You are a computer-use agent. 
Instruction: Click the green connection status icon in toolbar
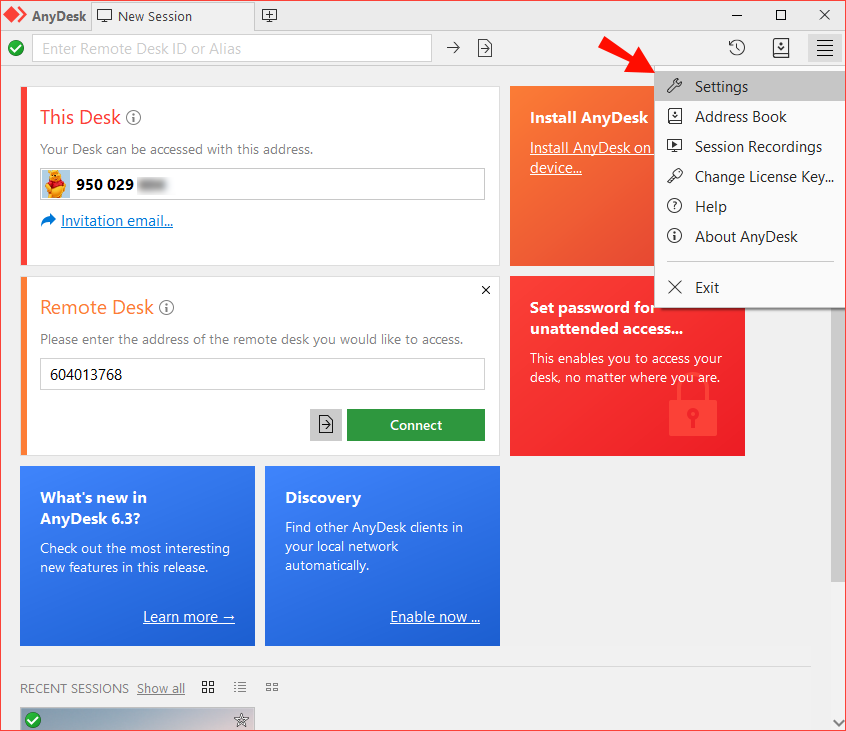(x=16, y=49)
